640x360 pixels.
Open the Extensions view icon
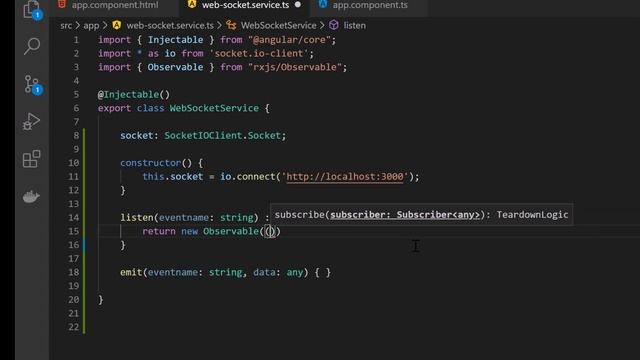click(x=32, y=159)
